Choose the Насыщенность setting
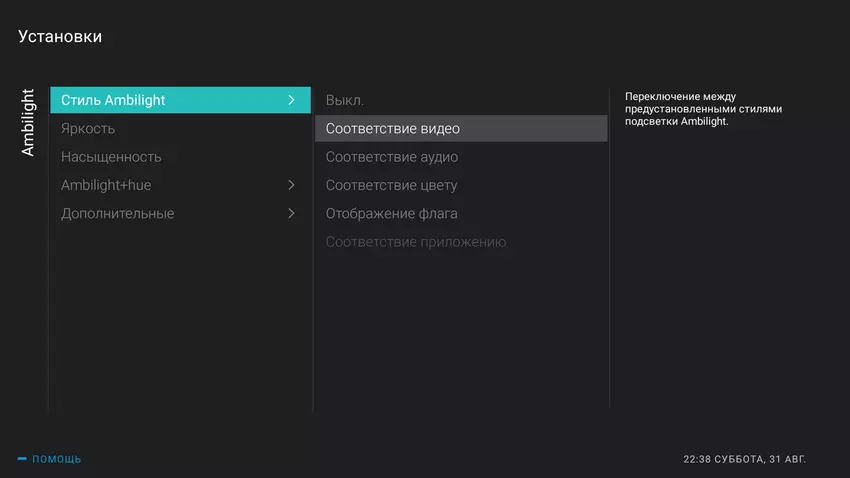This screenshot has width=850, height=478. (111, 157)
